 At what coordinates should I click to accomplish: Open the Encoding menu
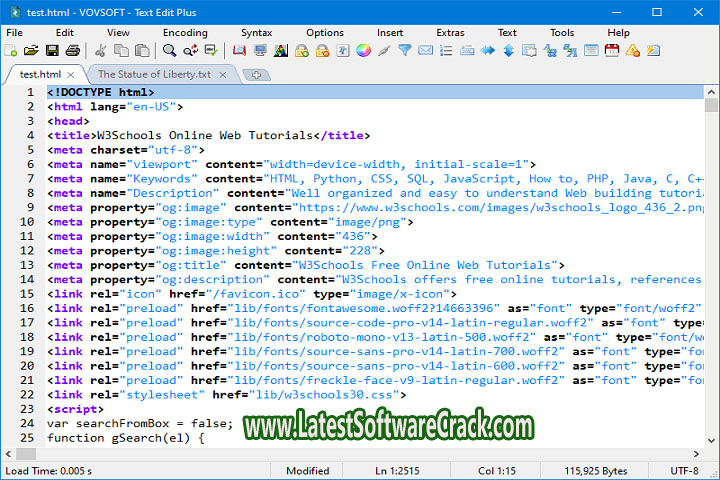[x=185, y=32]
